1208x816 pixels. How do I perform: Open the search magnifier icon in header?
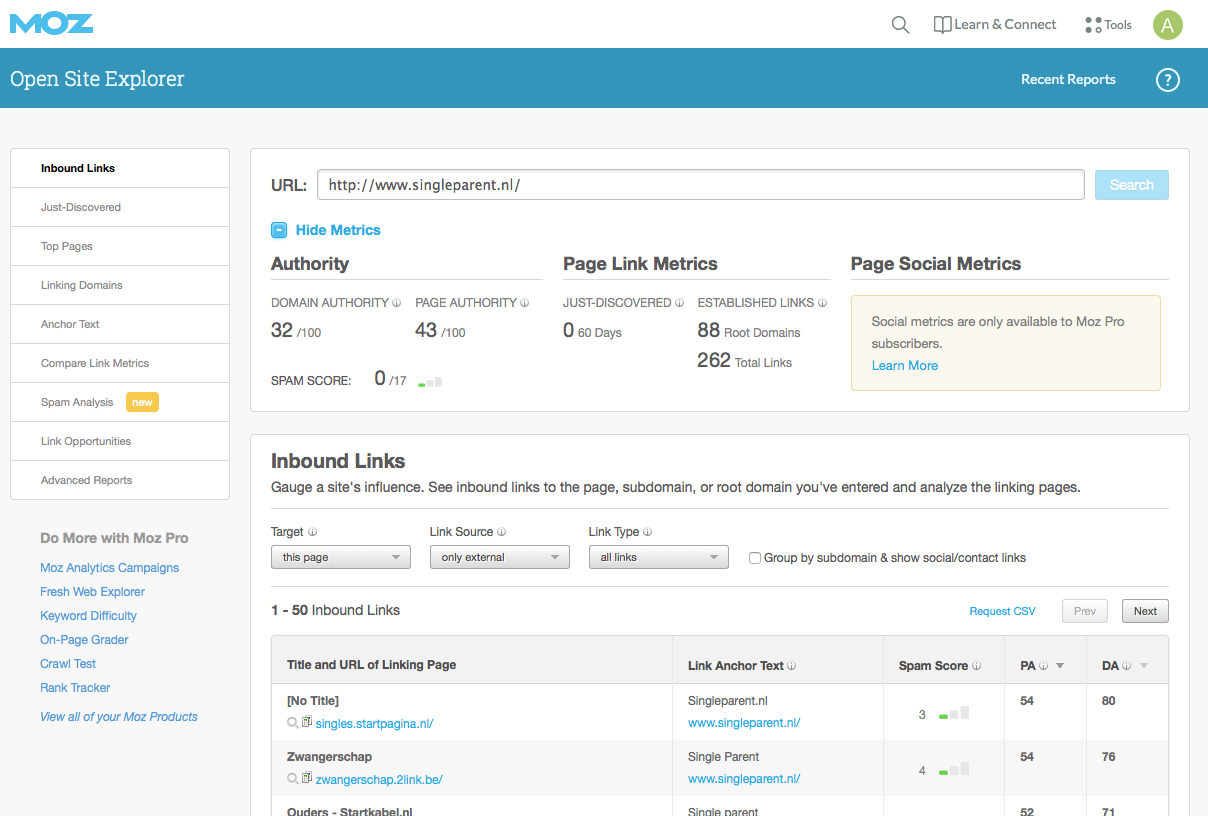[x=900, y=25]
